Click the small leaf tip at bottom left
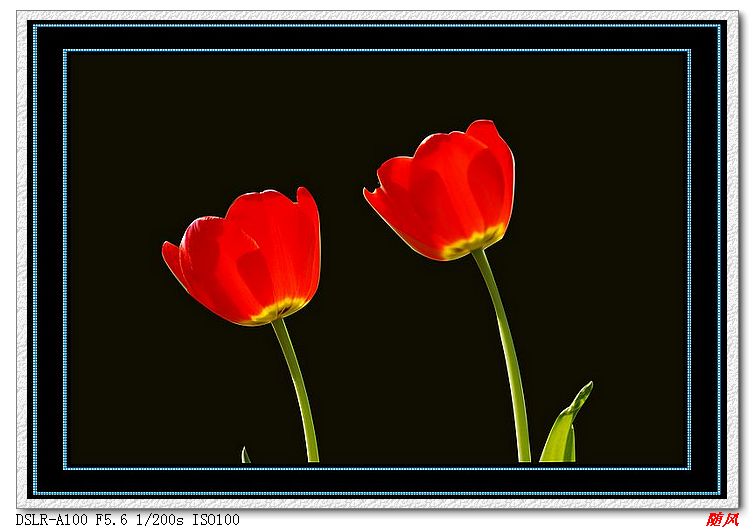This screenshot has height=529, width=755. [x=245, y=456]
